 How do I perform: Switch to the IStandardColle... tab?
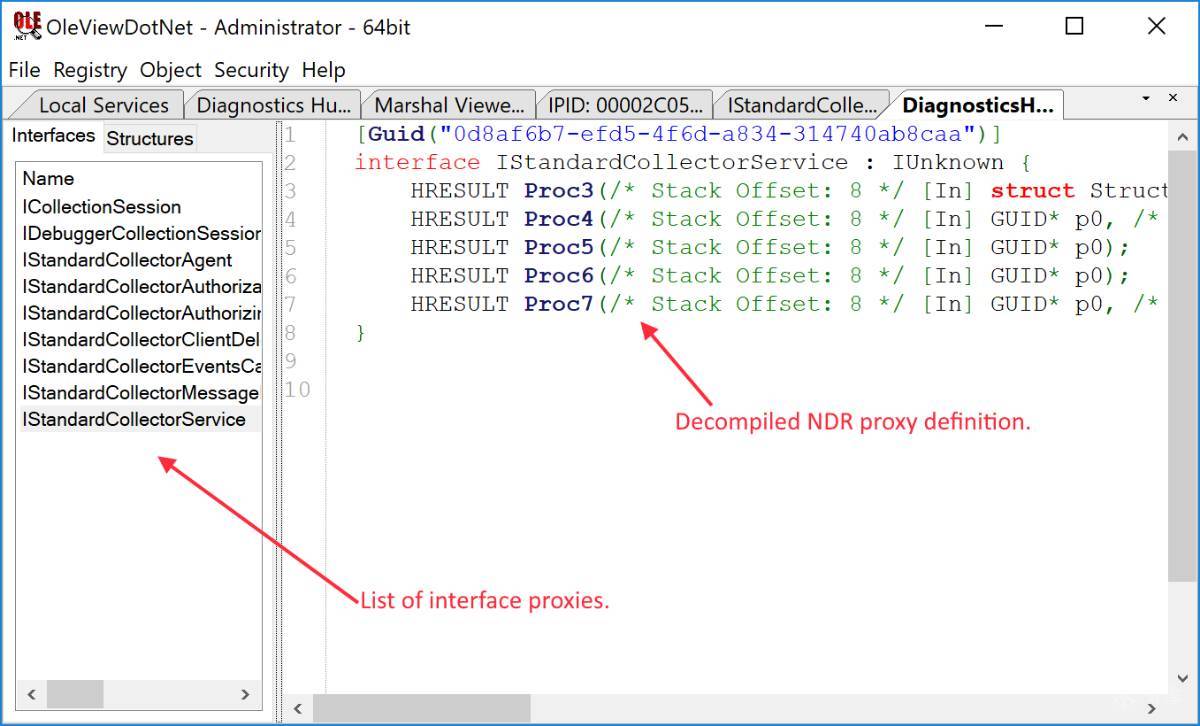[x=802, y=105]
